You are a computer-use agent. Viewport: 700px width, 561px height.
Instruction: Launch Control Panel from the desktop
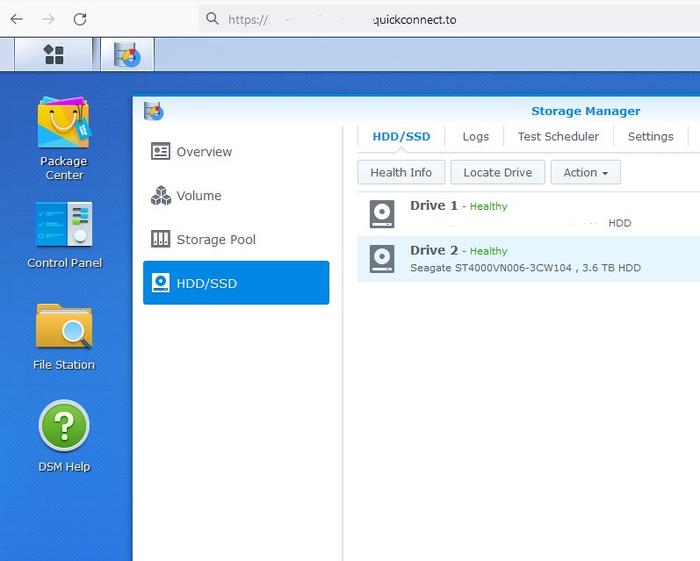click(63, 226)
